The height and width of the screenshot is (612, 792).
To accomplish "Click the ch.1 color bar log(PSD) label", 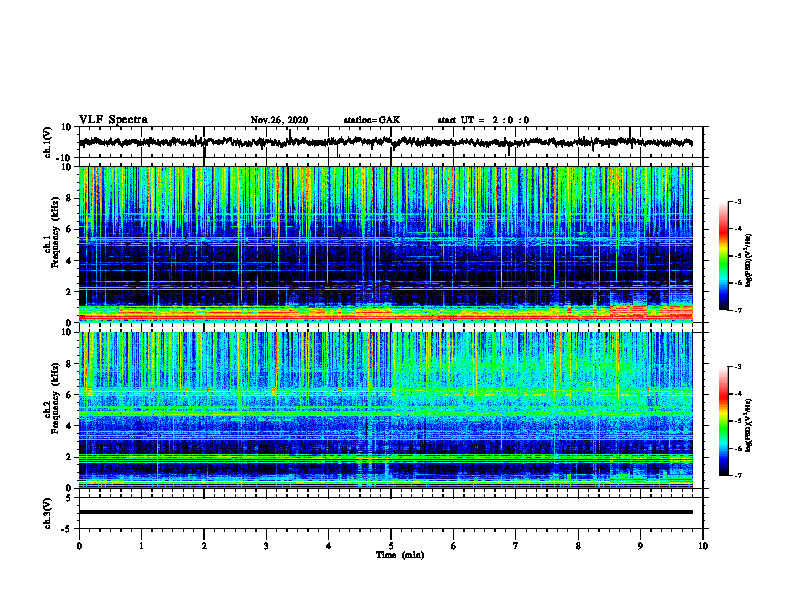I will pyautogui.click(x=749, y=260).
